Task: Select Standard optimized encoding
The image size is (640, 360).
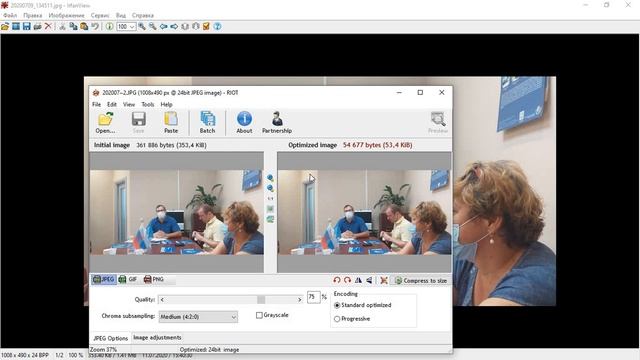Action: pyautogui.click(x=337, y=305)
